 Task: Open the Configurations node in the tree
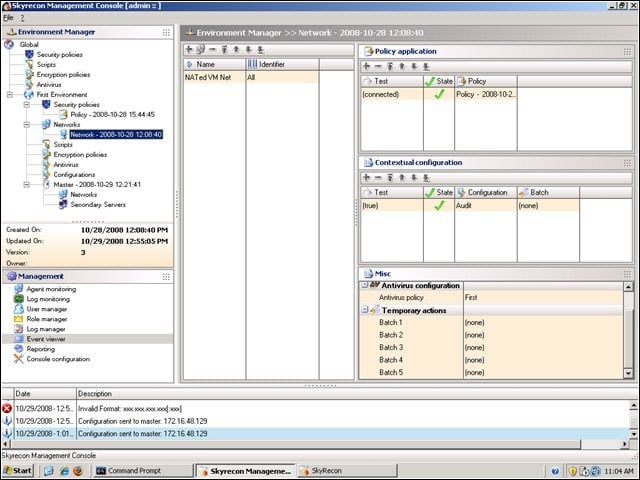74,174
